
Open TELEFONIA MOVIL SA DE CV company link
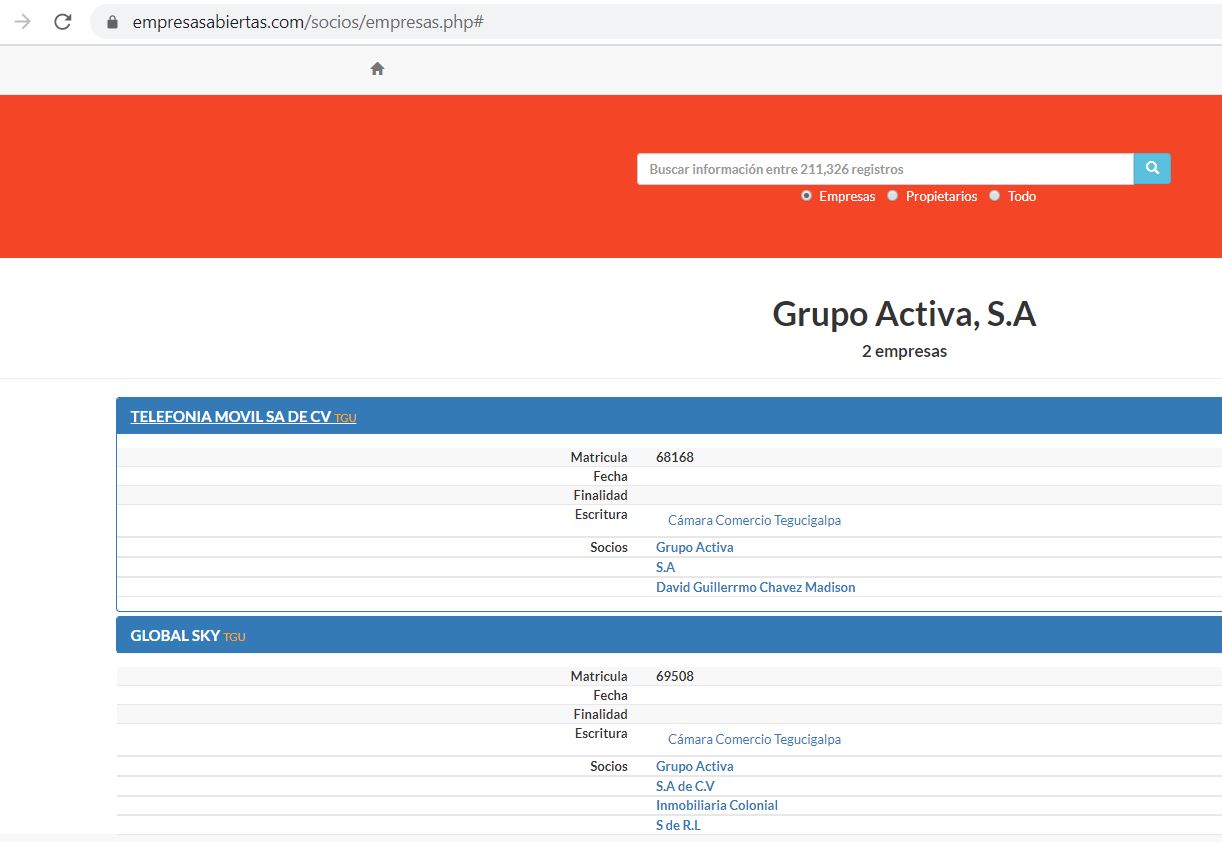(x=230, y=417)
